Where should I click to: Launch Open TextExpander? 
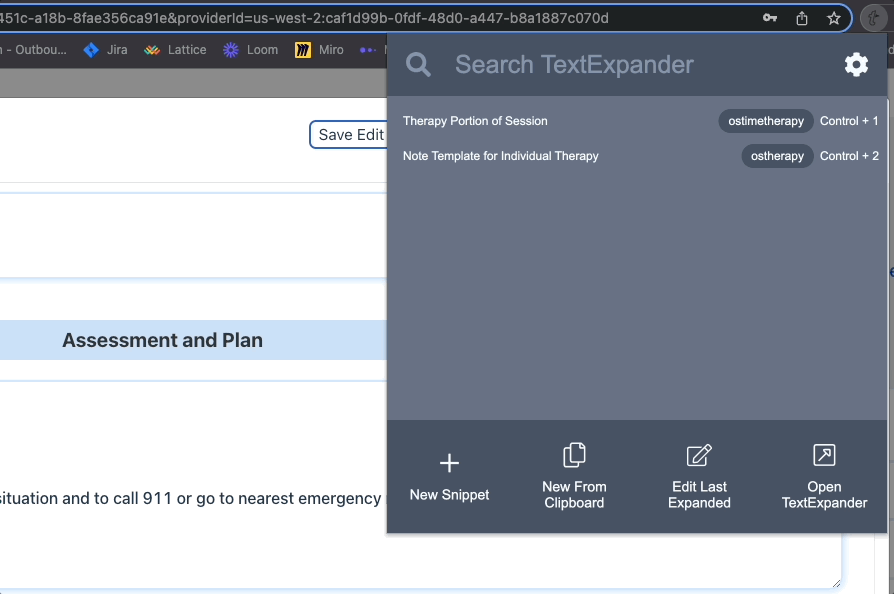[x=824, y=477]
